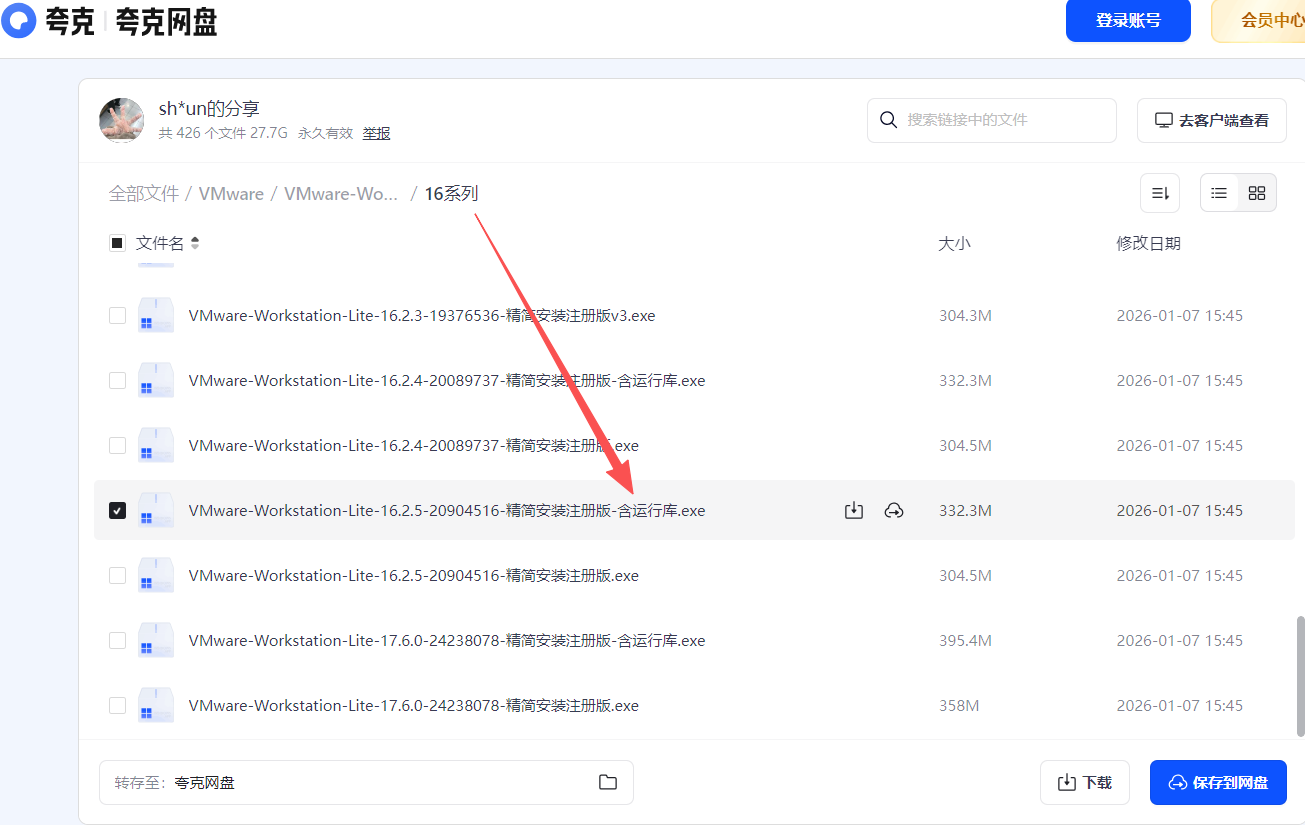Screen dimensions: 1305x825
Task: Click 大小 column header
Action: point(954,243)
